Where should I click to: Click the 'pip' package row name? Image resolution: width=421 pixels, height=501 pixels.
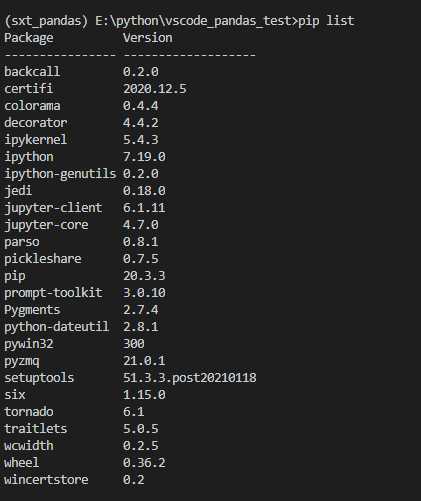click(15, 276)
